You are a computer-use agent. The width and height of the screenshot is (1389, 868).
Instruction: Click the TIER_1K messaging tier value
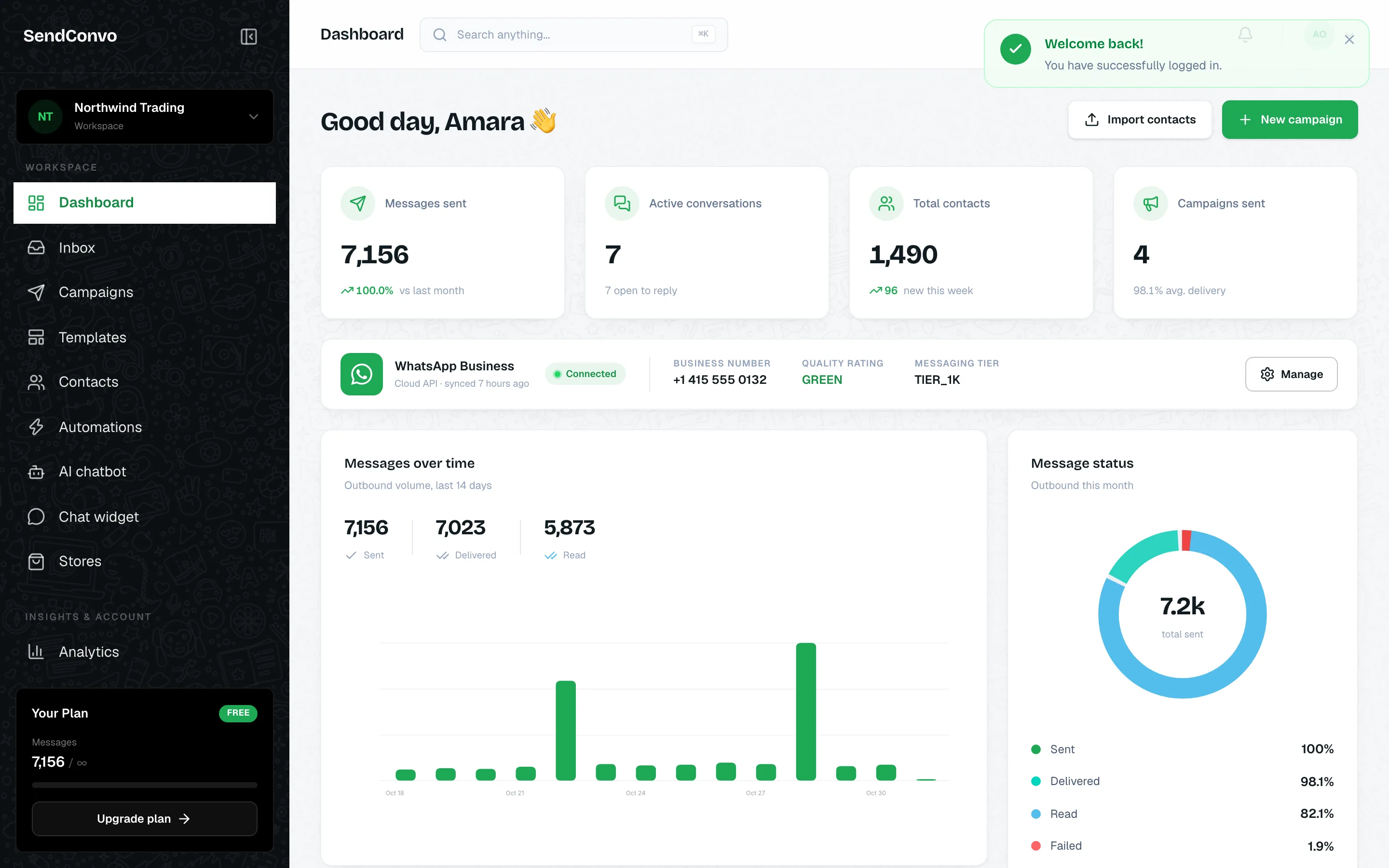[x=937, y=380]
